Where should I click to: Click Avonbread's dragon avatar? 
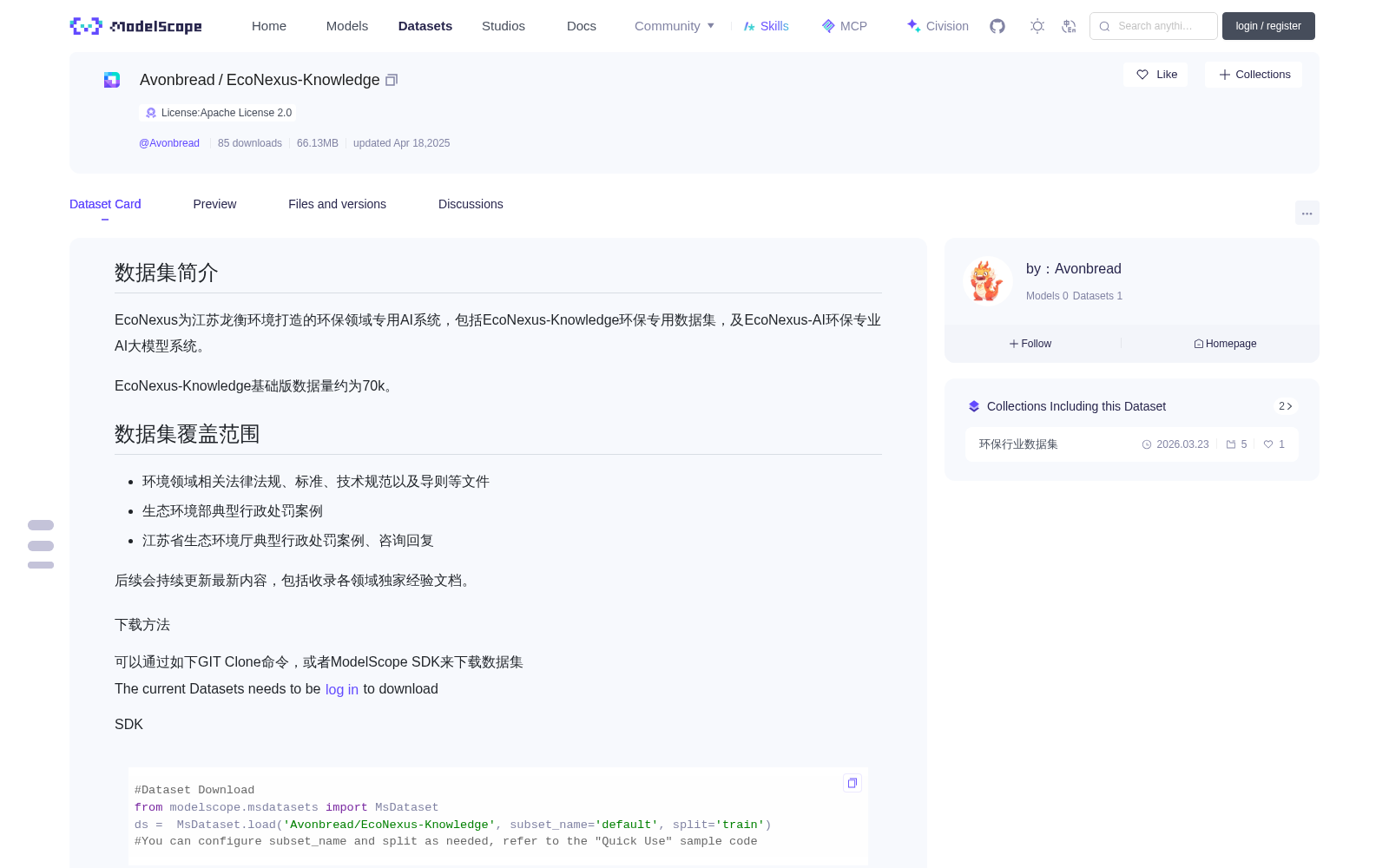click(x=987, y=280)
